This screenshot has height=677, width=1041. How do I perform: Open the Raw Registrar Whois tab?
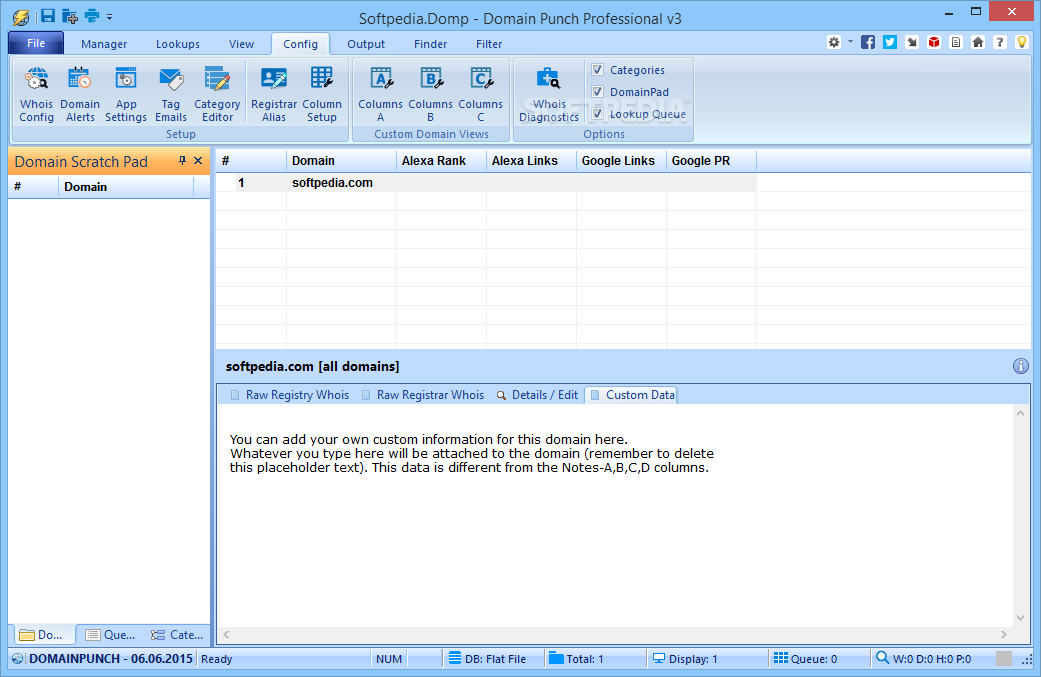click(x=423, y=395)
